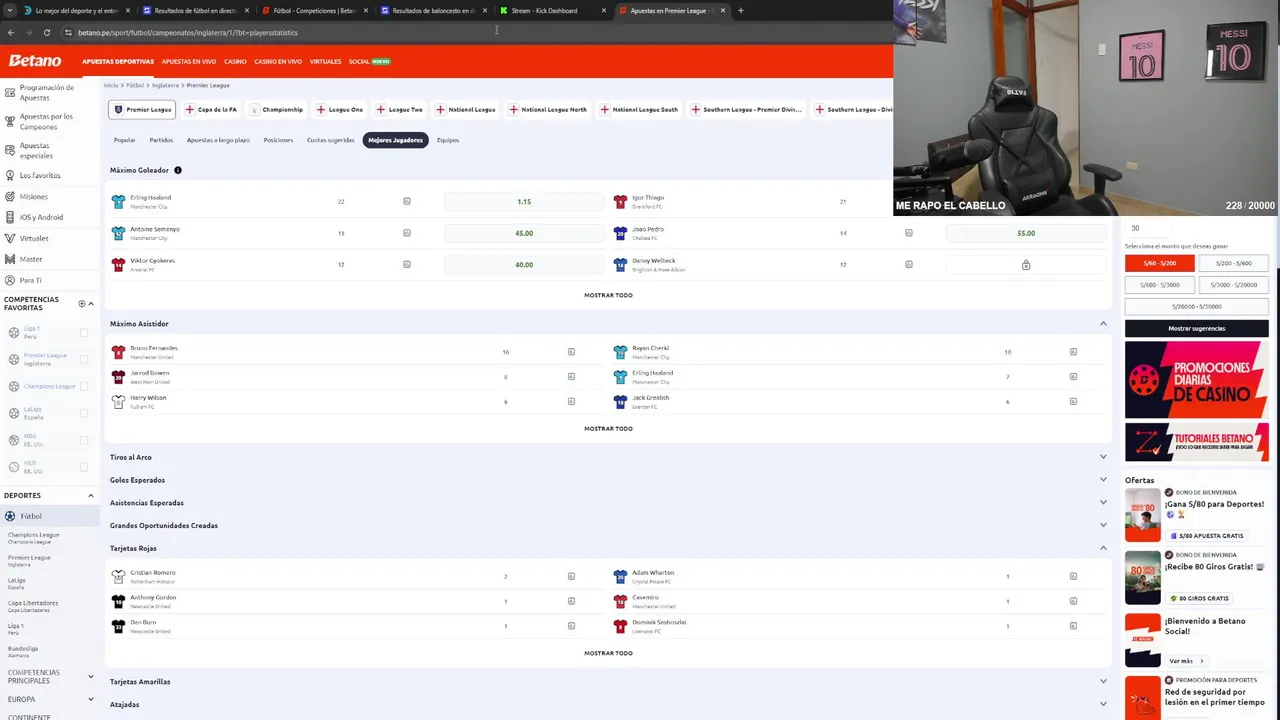Click the Premier League crest chip icon
This screenshot has height=720, width=1280.
tap(118, 109)
